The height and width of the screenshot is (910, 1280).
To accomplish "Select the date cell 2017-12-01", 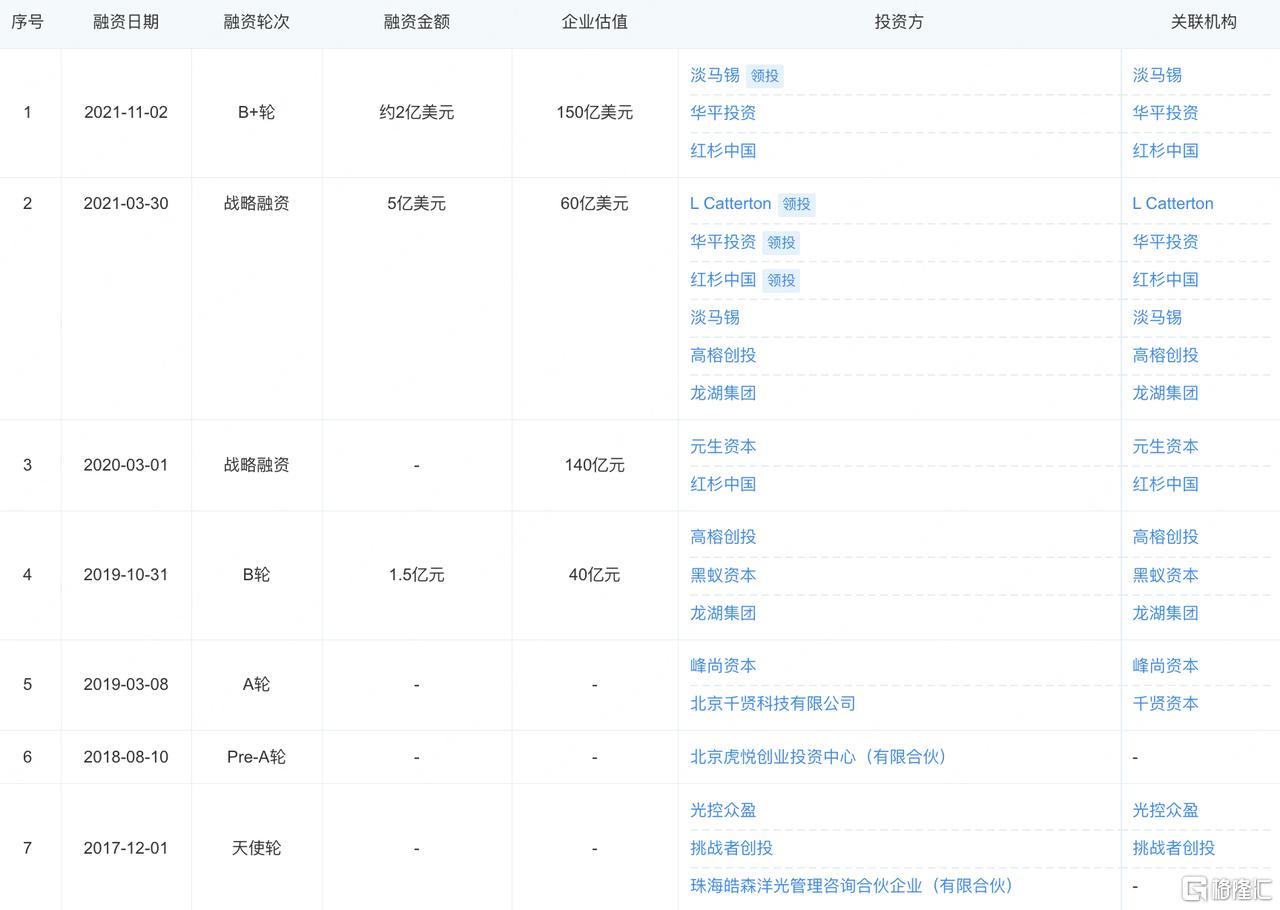I will coord(126,849).
